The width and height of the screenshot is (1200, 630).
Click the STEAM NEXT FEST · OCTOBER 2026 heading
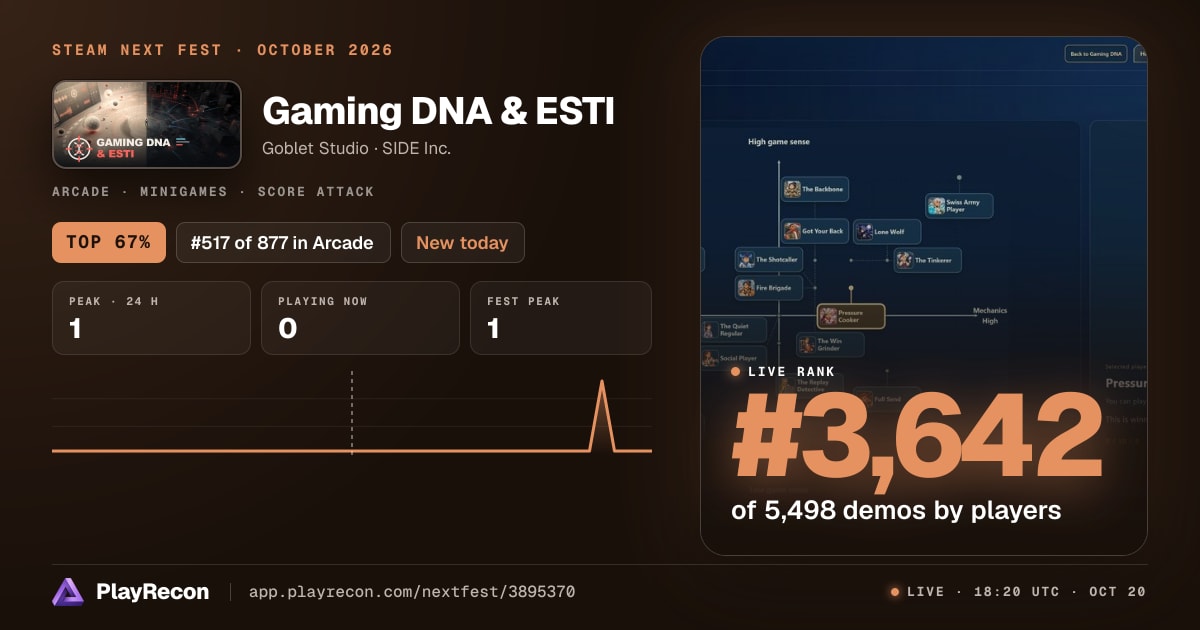pyautogui.click(x=222, y=50)
